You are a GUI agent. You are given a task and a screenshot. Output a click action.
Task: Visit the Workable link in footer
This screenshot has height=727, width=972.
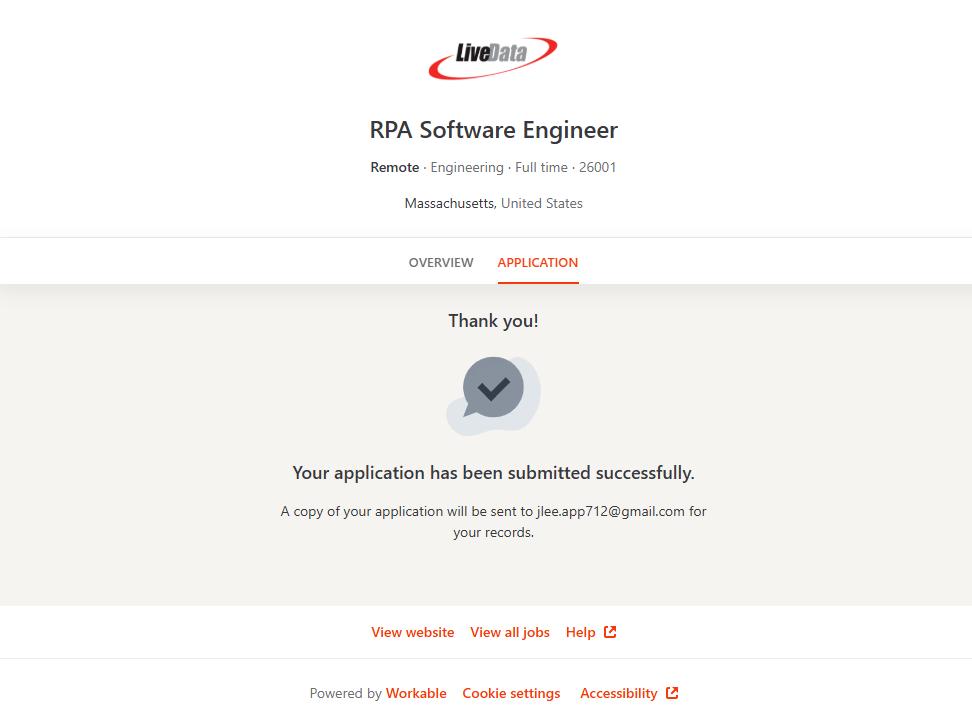pyautogui.click(x=416, y=693)
